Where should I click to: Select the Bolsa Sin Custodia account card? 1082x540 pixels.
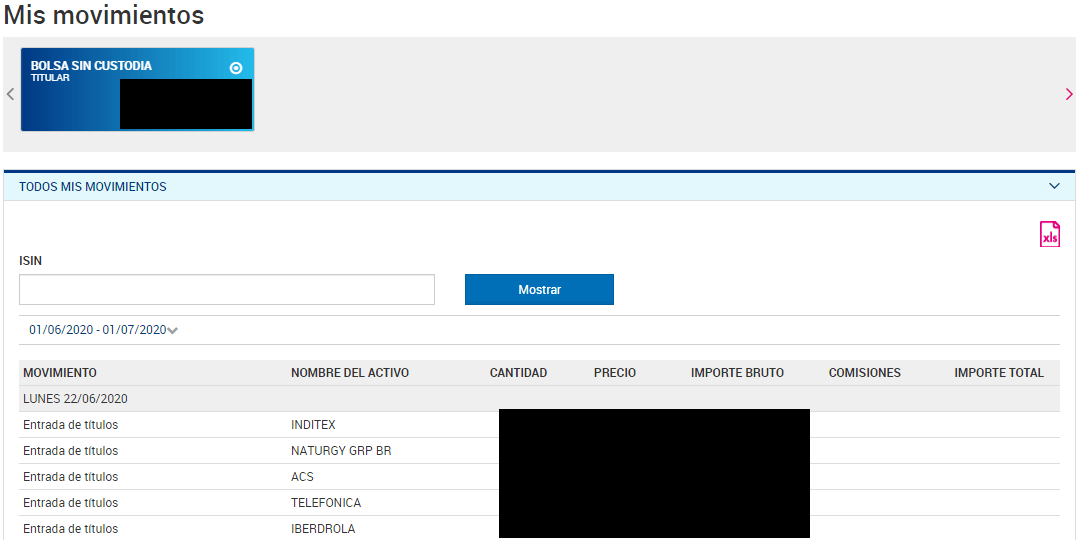tap(70, 100)
